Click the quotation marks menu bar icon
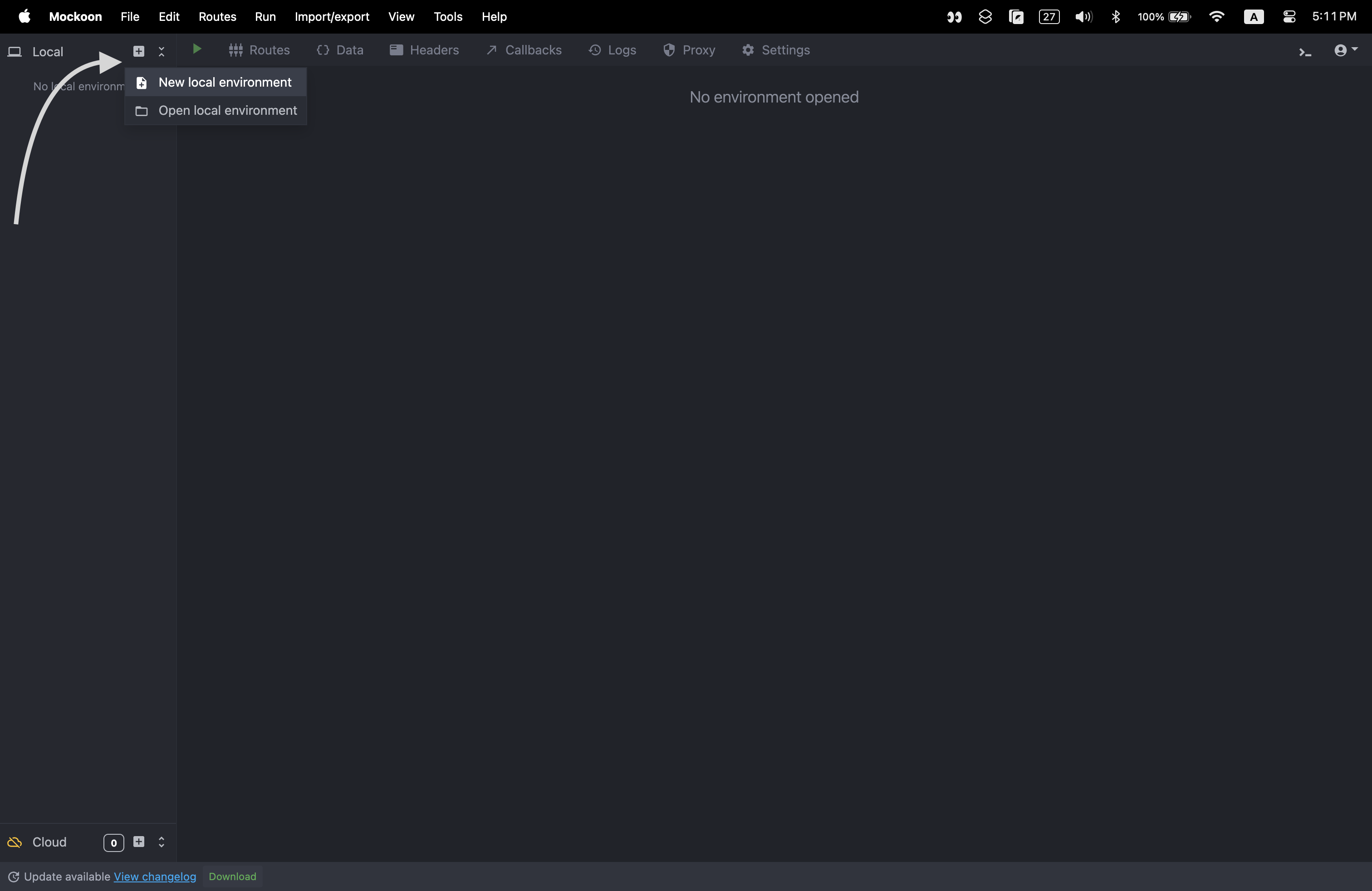The image size is (1372, 891). point(954,17)
